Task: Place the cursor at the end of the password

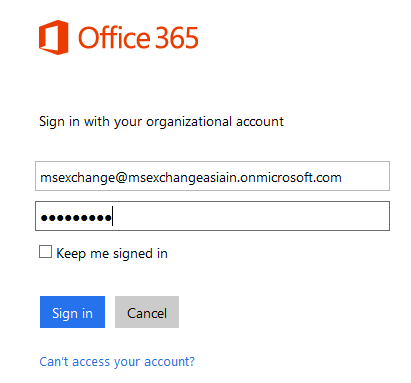Action: coord(113,216)
